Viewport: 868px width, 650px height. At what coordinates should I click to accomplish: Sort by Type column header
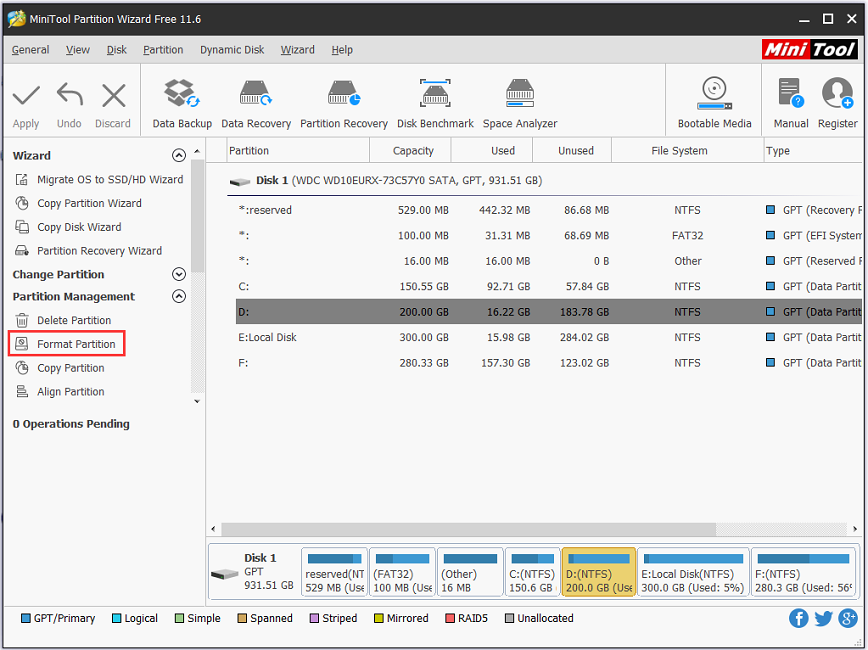pyautogui.click(x=813, y=151)
